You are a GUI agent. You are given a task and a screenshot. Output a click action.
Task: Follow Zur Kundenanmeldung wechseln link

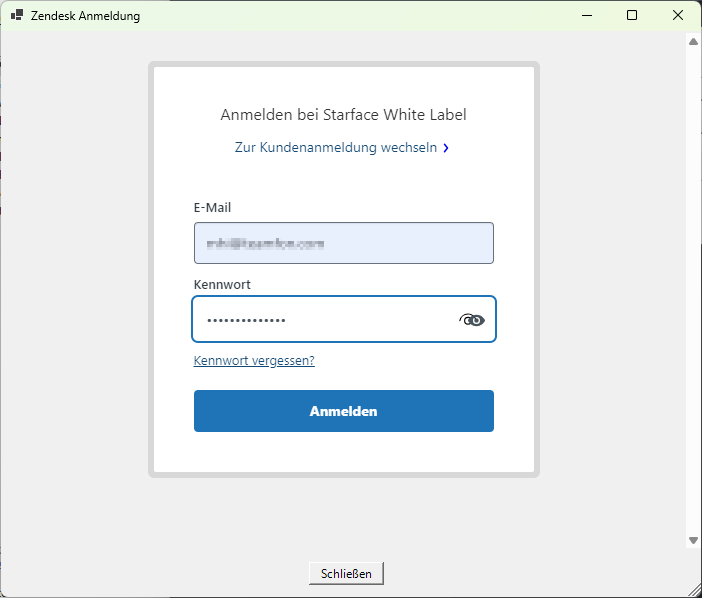pyautogui.click(x=336, y=147)
